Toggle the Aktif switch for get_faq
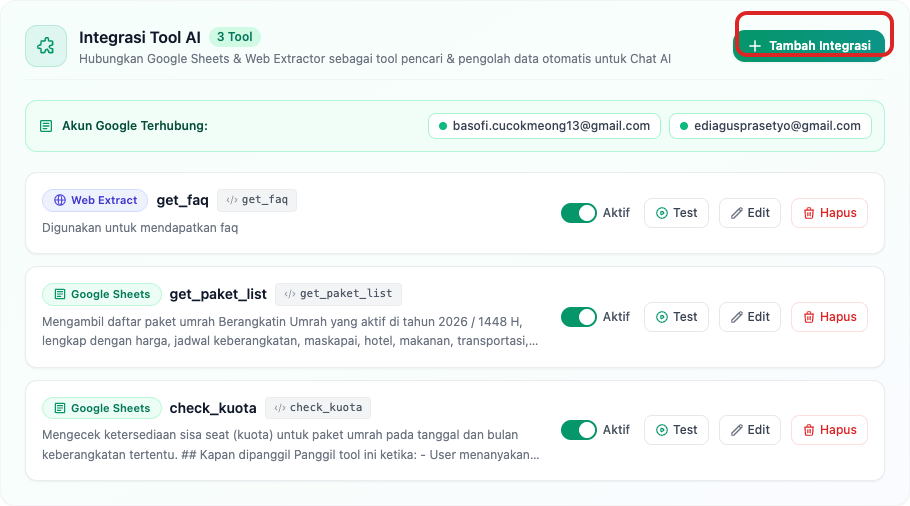Screen dimensions: 910x506 point(579,213)
